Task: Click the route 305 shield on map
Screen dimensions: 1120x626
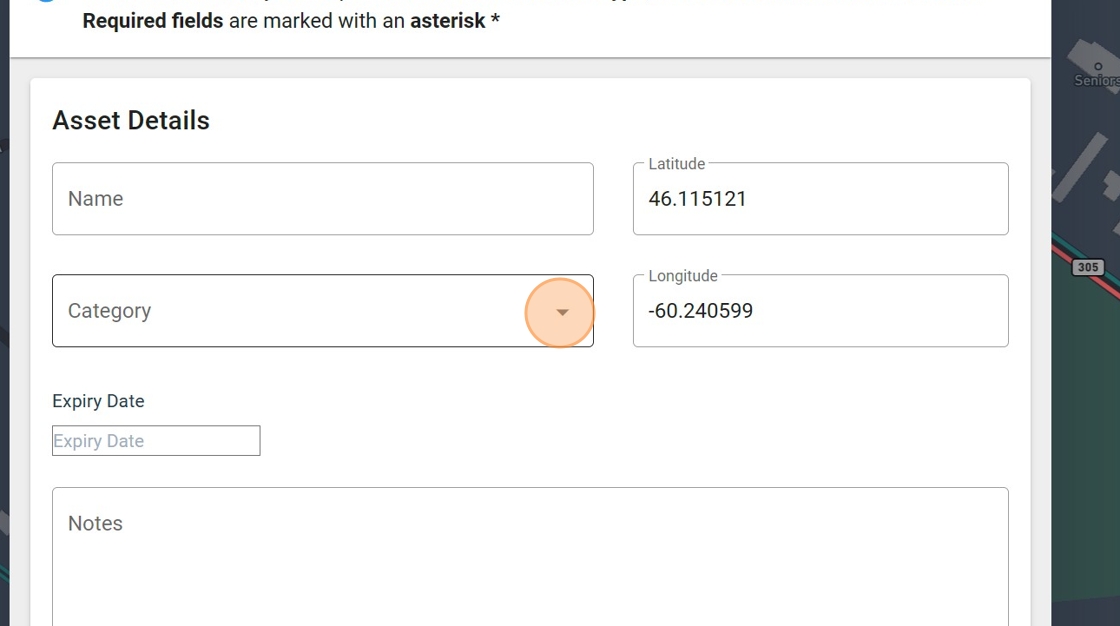Action: coord(1088,267)
